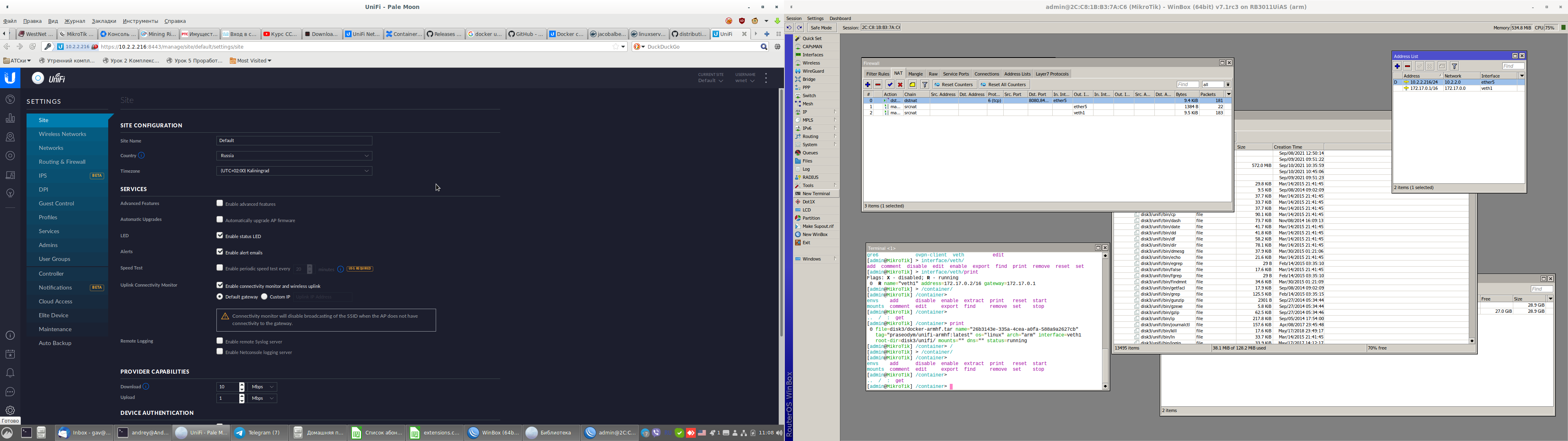Open the Country dropdown showing Russia

[x=294, y=155]
